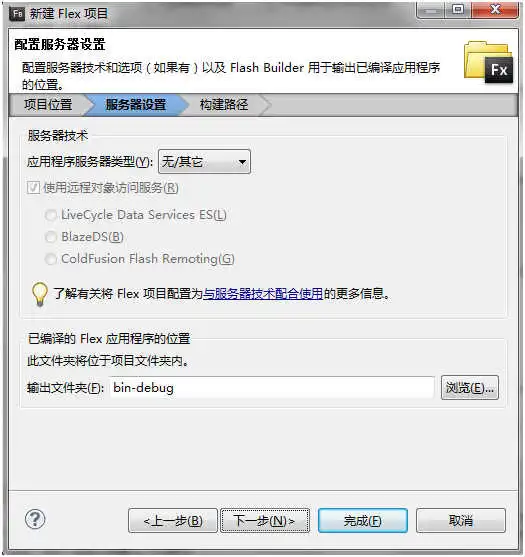Choose ColdFusion Flash Remoting radio option
The height and width of the screenshot is (557, 525).
(x=51, y=259)
